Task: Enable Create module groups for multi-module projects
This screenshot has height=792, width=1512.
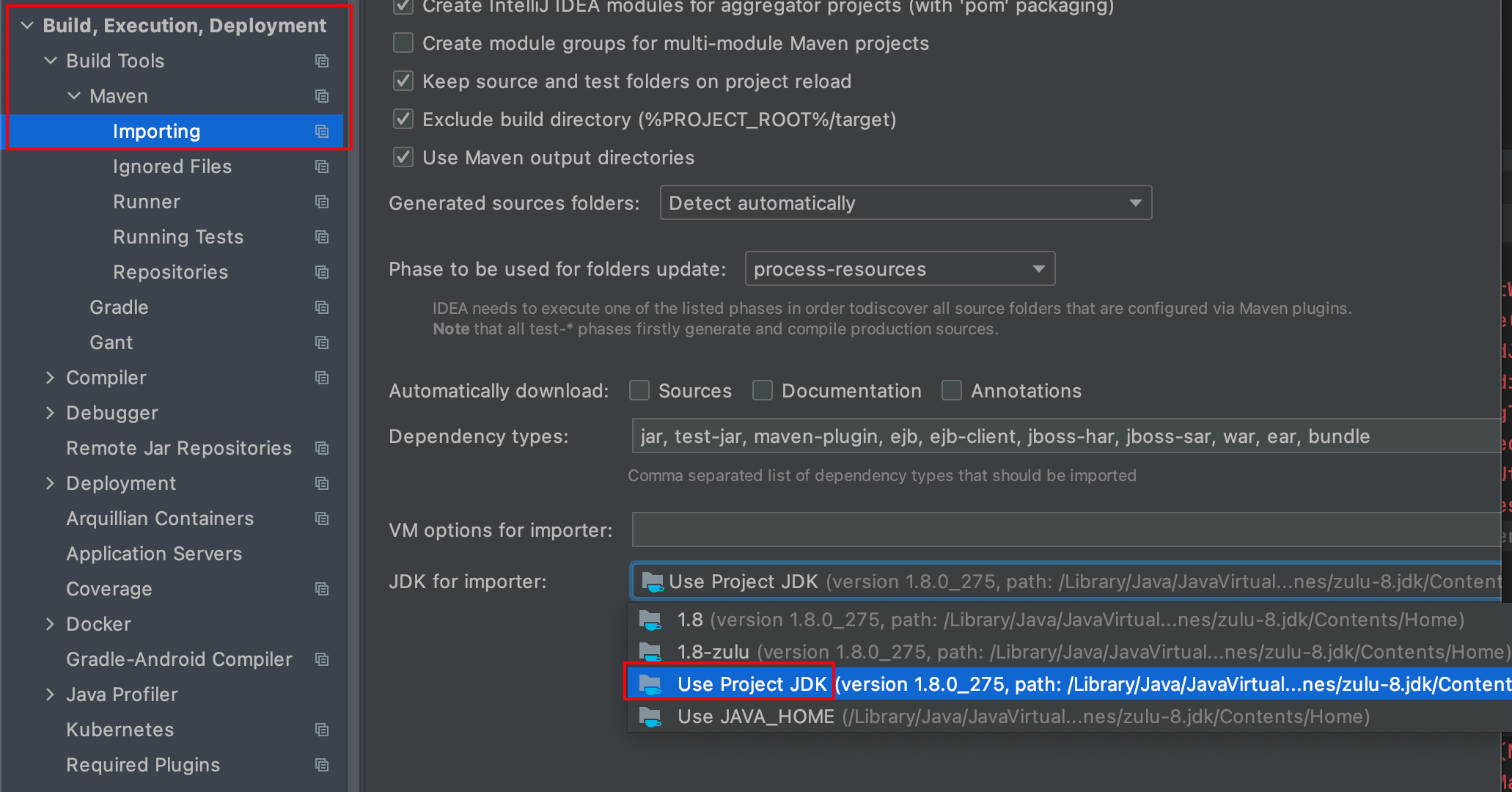Action: 403,43
